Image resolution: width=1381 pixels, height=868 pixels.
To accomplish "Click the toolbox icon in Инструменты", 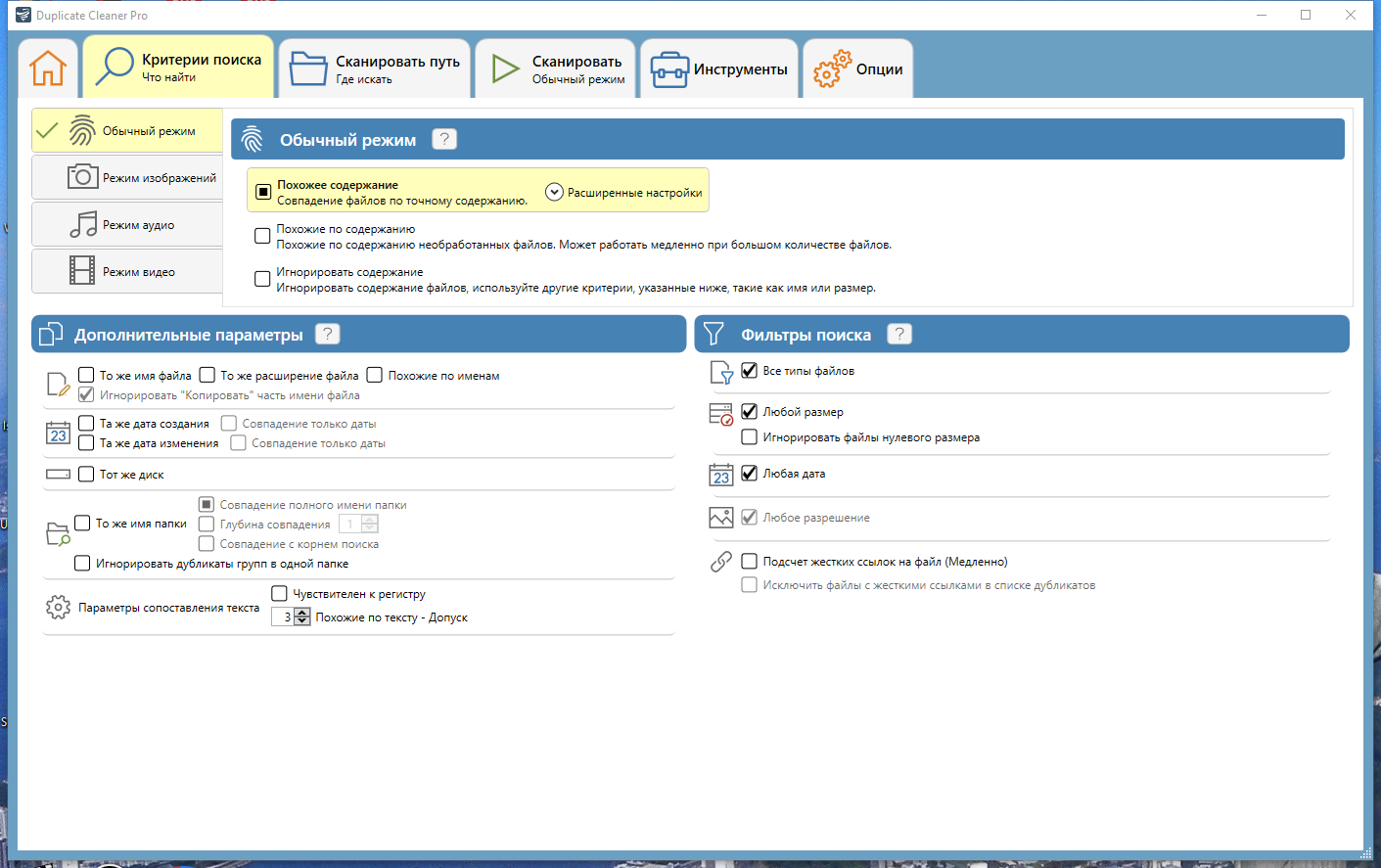I will point(670,69).
